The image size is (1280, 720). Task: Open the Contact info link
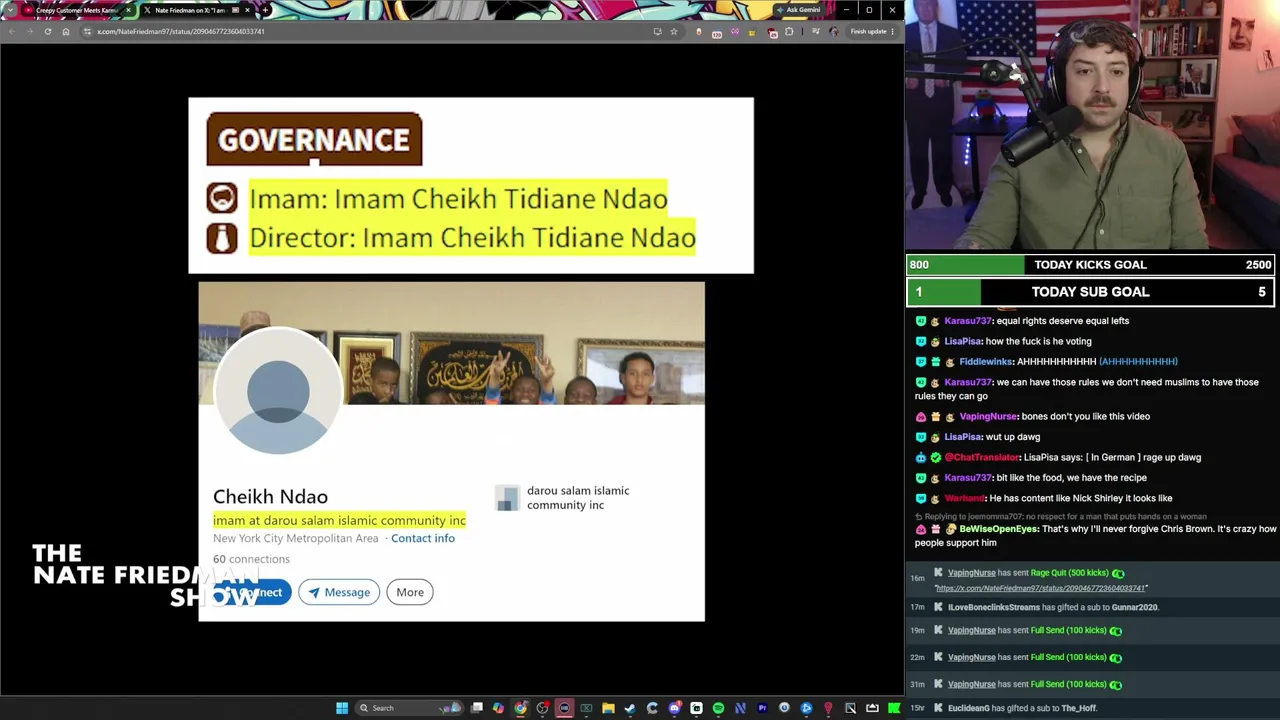tap(423, 538)
